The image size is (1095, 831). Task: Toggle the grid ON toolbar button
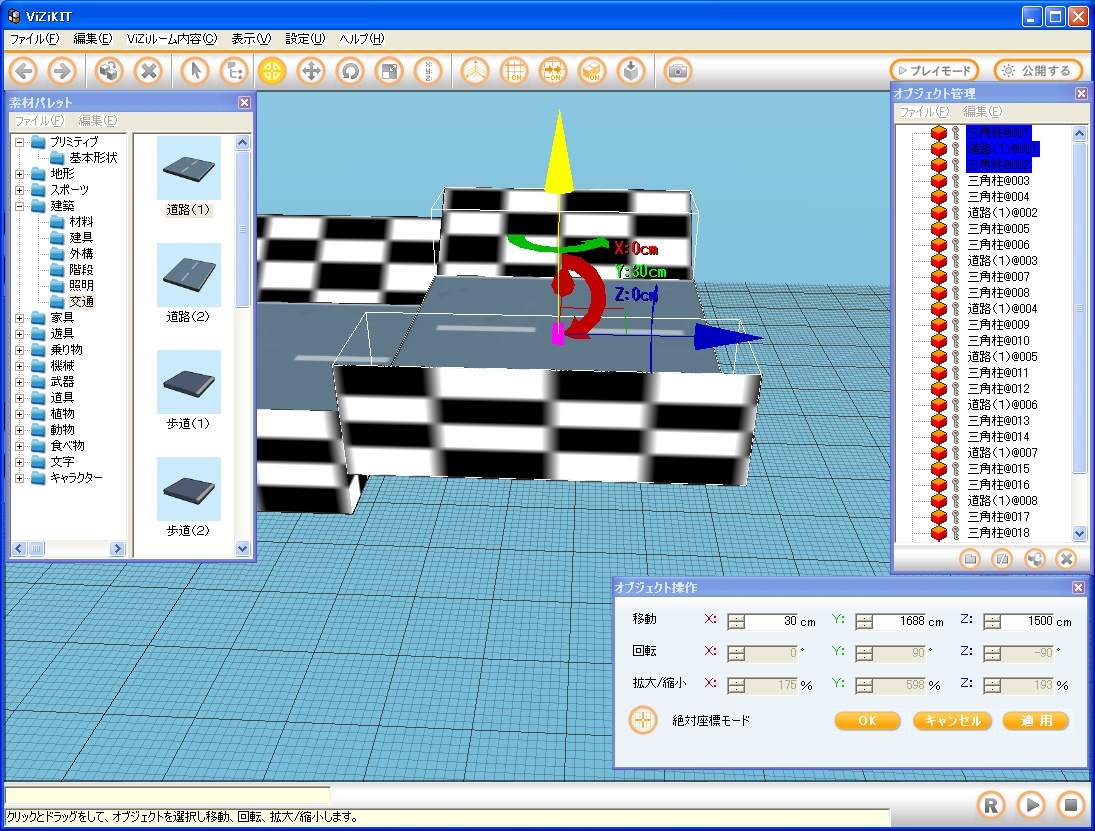click(514, 71)
